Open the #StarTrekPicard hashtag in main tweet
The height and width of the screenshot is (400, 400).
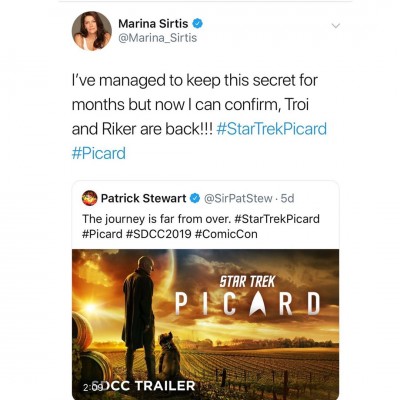pyautogui.click(x=272, y=129)
